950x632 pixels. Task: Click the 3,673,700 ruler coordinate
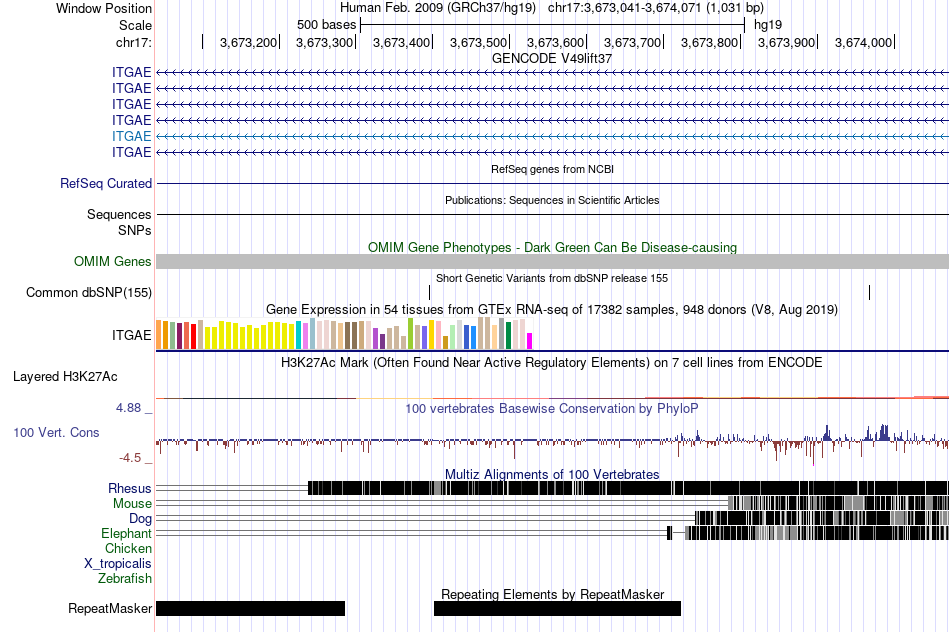point(633,42)
